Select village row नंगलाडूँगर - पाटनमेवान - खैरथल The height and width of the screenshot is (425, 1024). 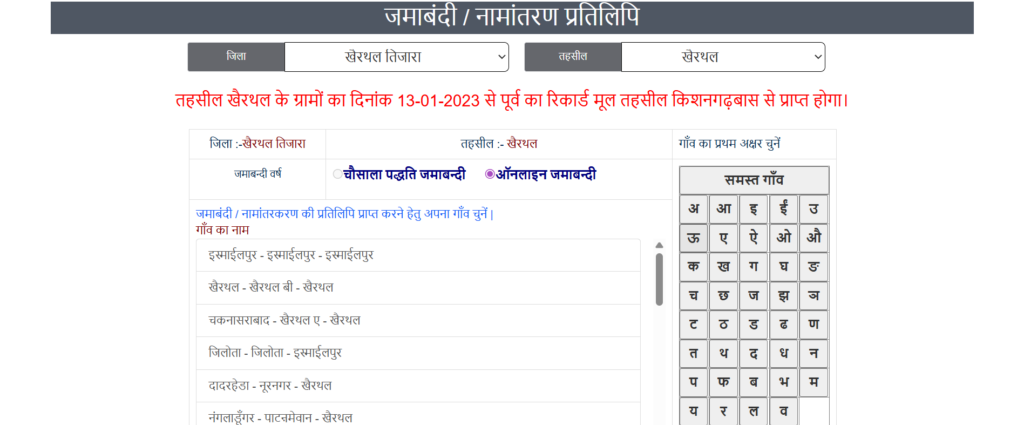click(x=418, y=414)
